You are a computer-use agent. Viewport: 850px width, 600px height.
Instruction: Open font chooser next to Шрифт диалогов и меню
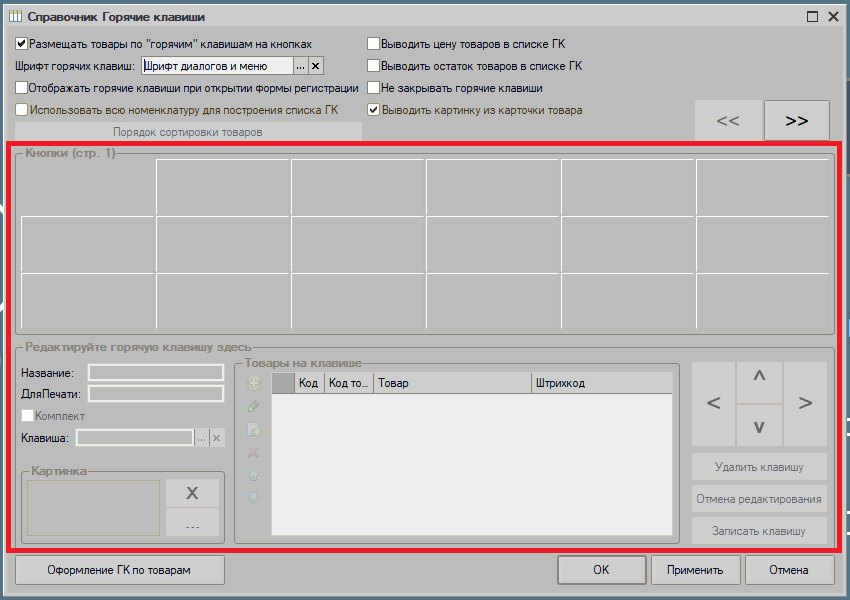click(x=300, y=66)
